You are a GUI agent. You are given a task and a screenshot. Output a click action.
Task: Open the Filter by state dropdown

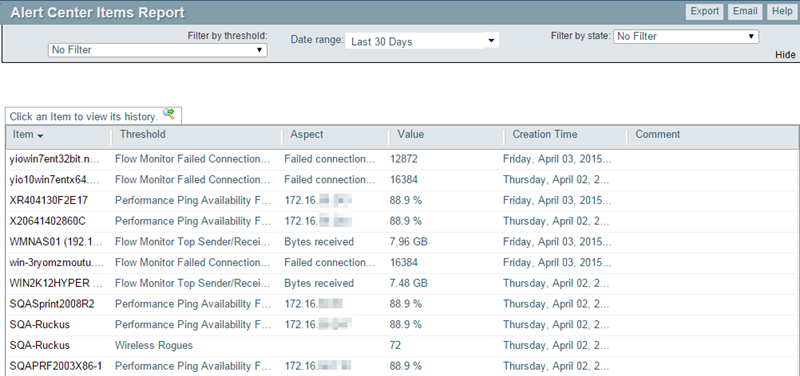(x=686, y=36)
